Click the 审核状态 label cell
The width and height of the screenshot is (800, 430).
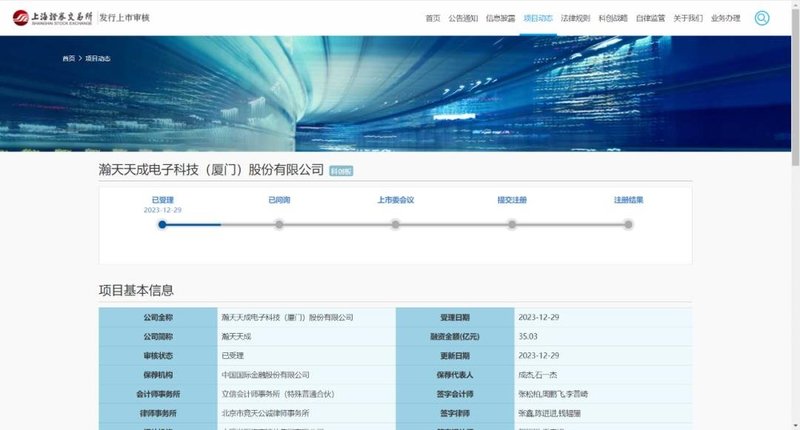click(x=158, y=356)
